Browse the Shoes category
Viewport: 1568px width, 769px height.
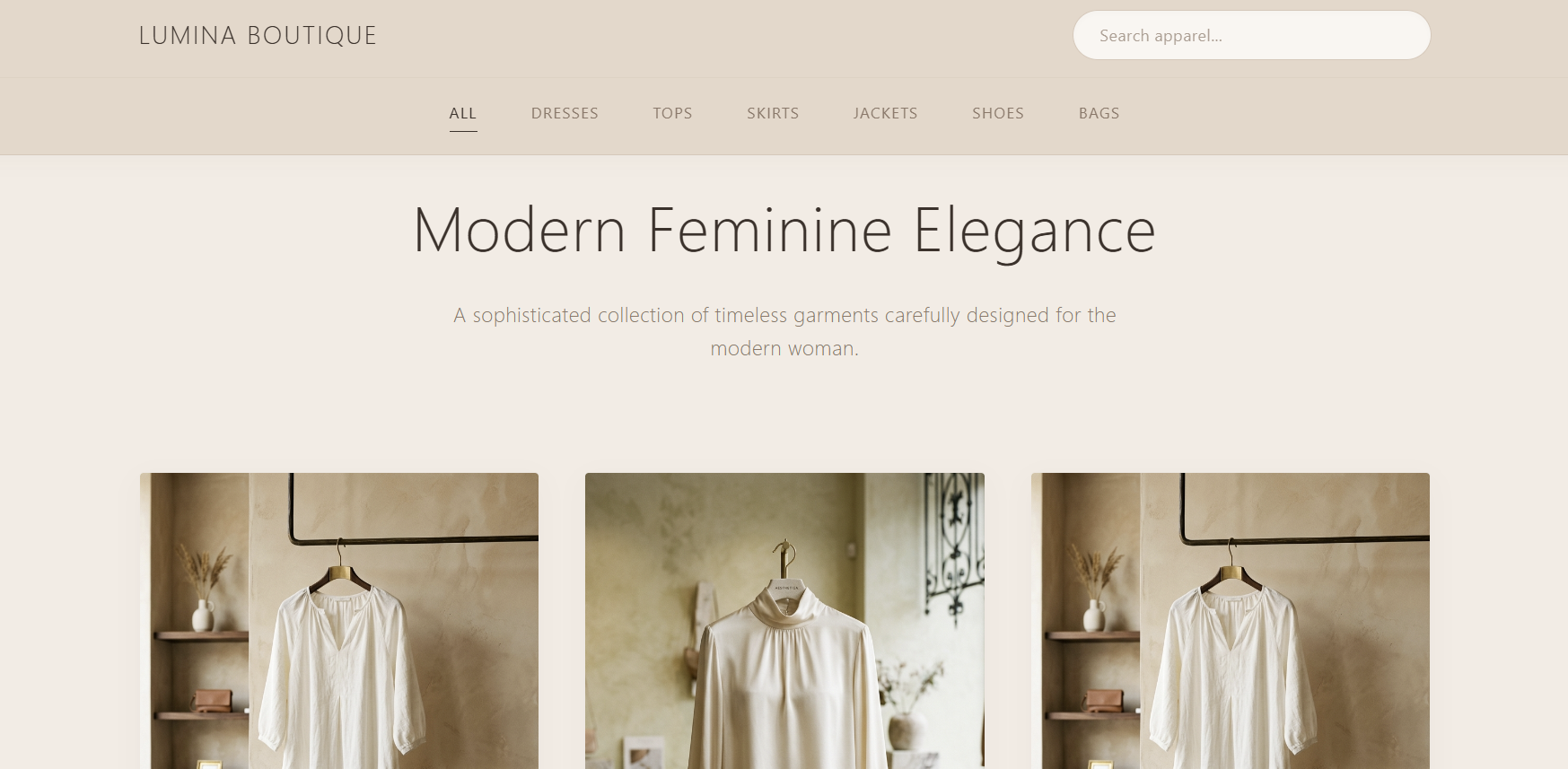(998, 113)
